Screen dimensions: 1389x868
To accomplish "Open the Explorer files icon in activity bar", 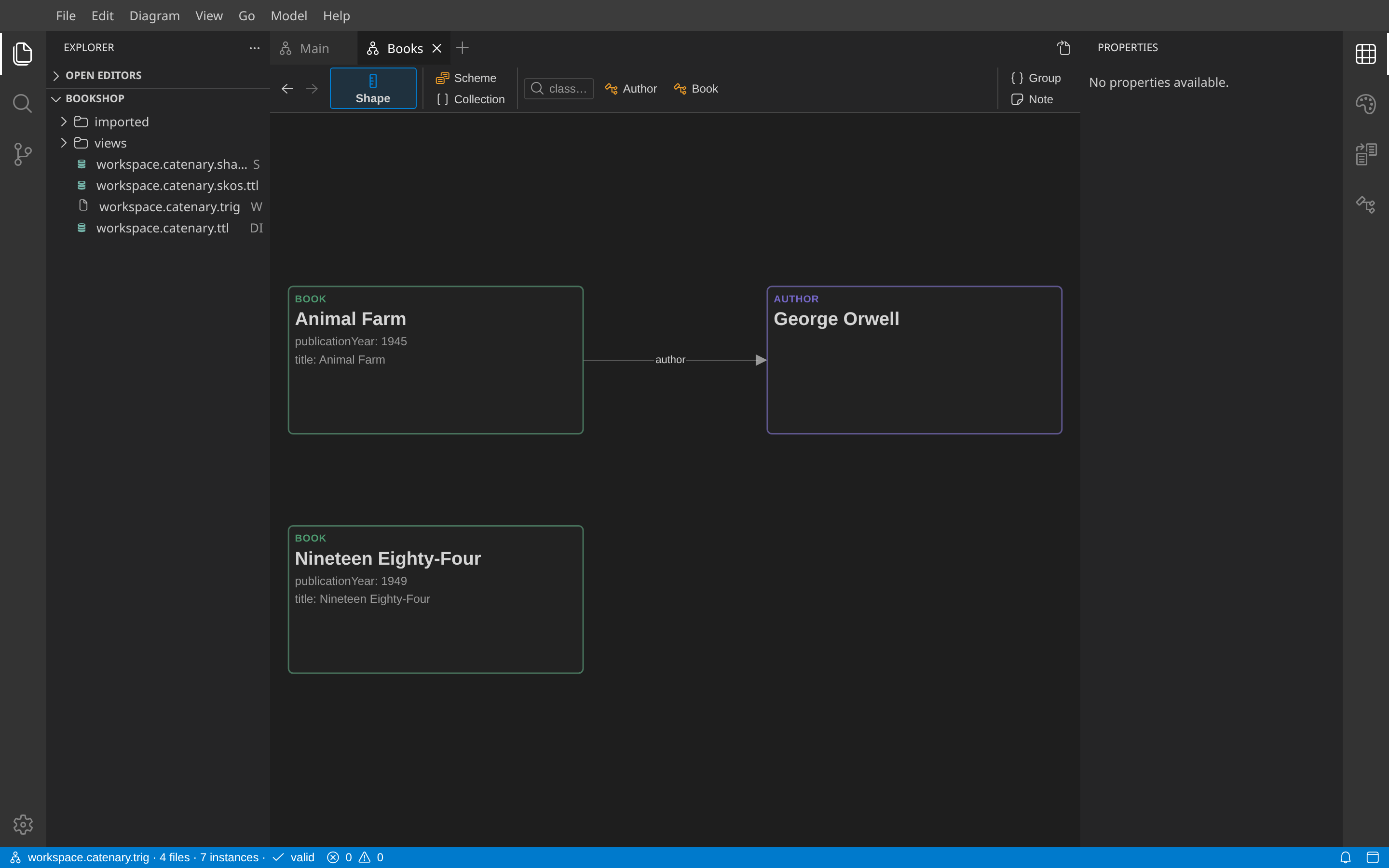I will 22,54.
